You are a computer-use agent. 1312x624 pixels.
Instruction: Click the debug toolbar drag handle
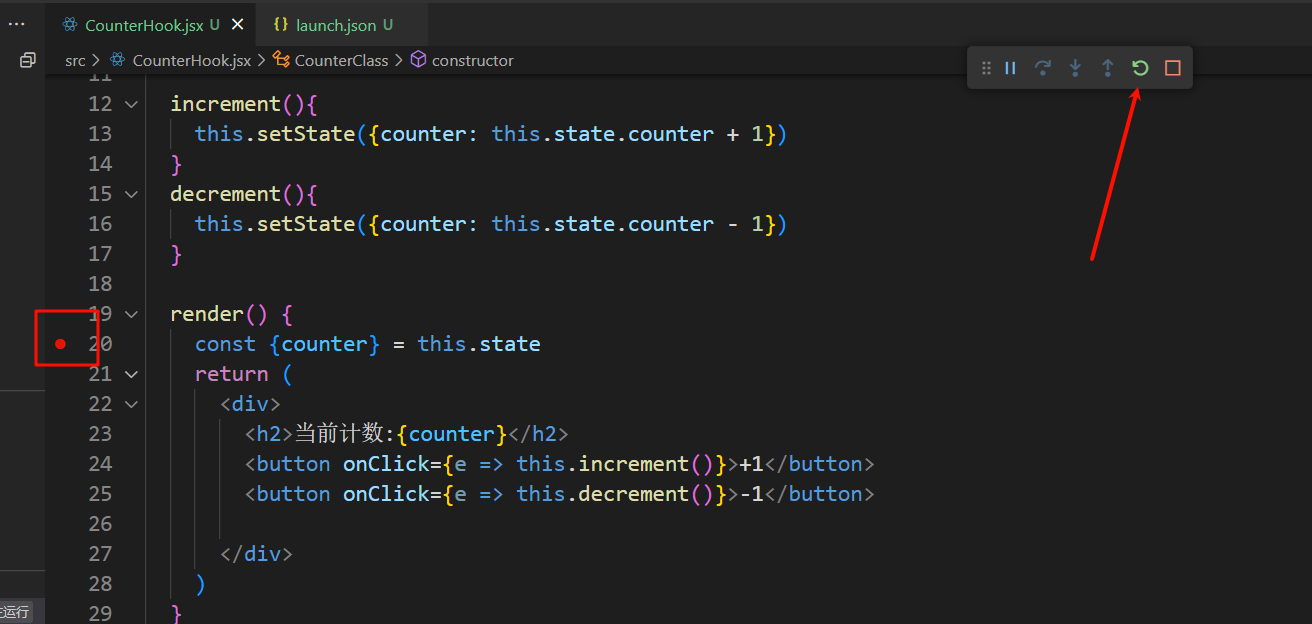(x=986, y=68)
